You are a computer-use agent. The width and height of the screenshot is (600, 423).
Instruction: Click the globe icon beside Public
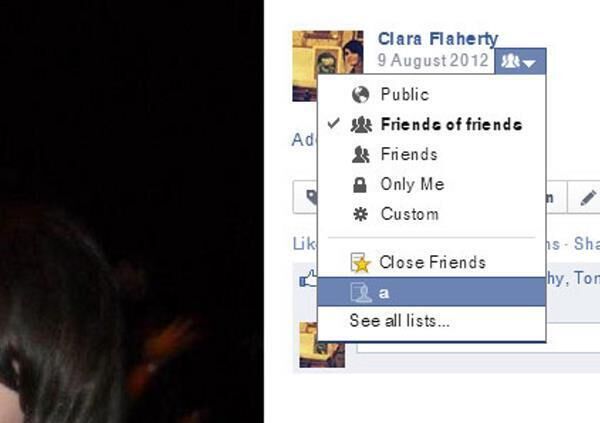[x=360, y=95]
